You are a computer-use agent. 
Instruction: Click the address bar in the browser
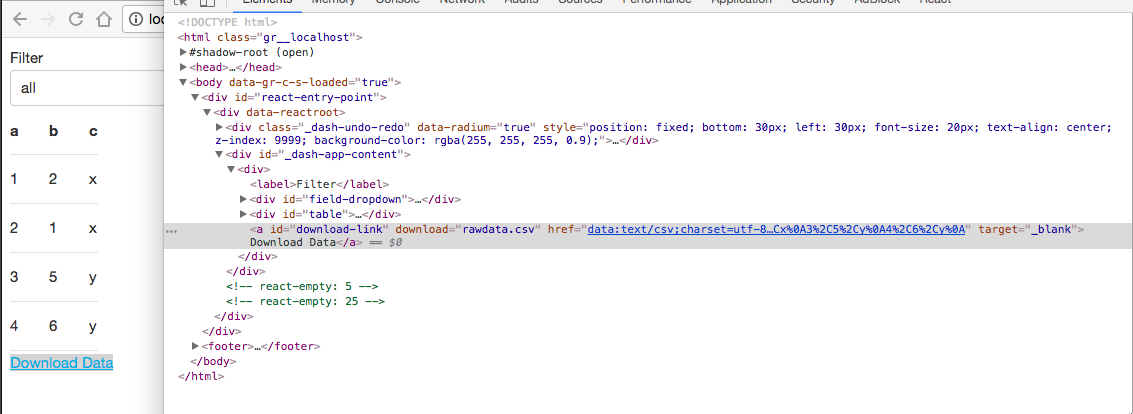tap(144, 20)
